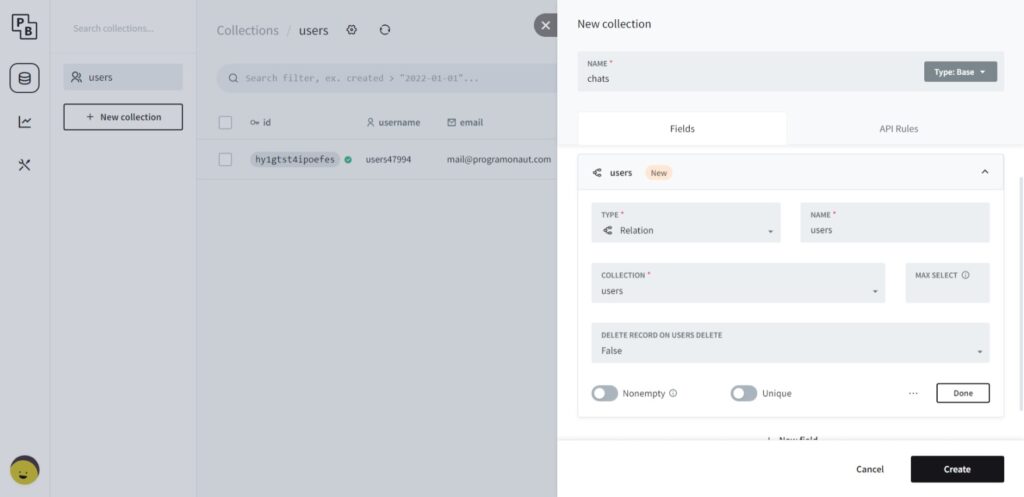Refresh the users records list
Image resolution: width=1024 pixels, height=497 pixels.
(x=385, y=30)
